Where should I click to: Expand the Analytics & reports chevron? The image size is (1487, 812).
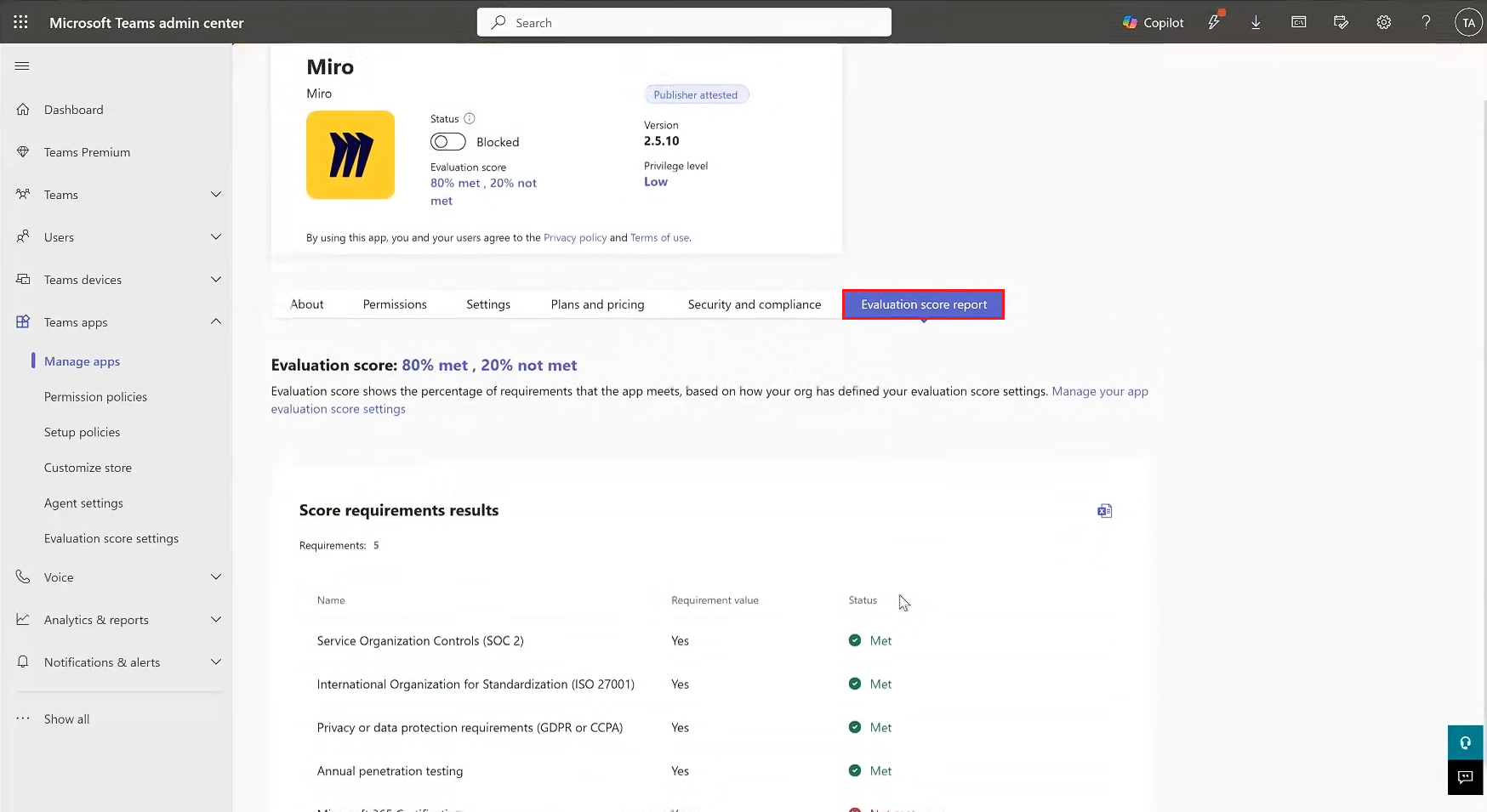216,620
